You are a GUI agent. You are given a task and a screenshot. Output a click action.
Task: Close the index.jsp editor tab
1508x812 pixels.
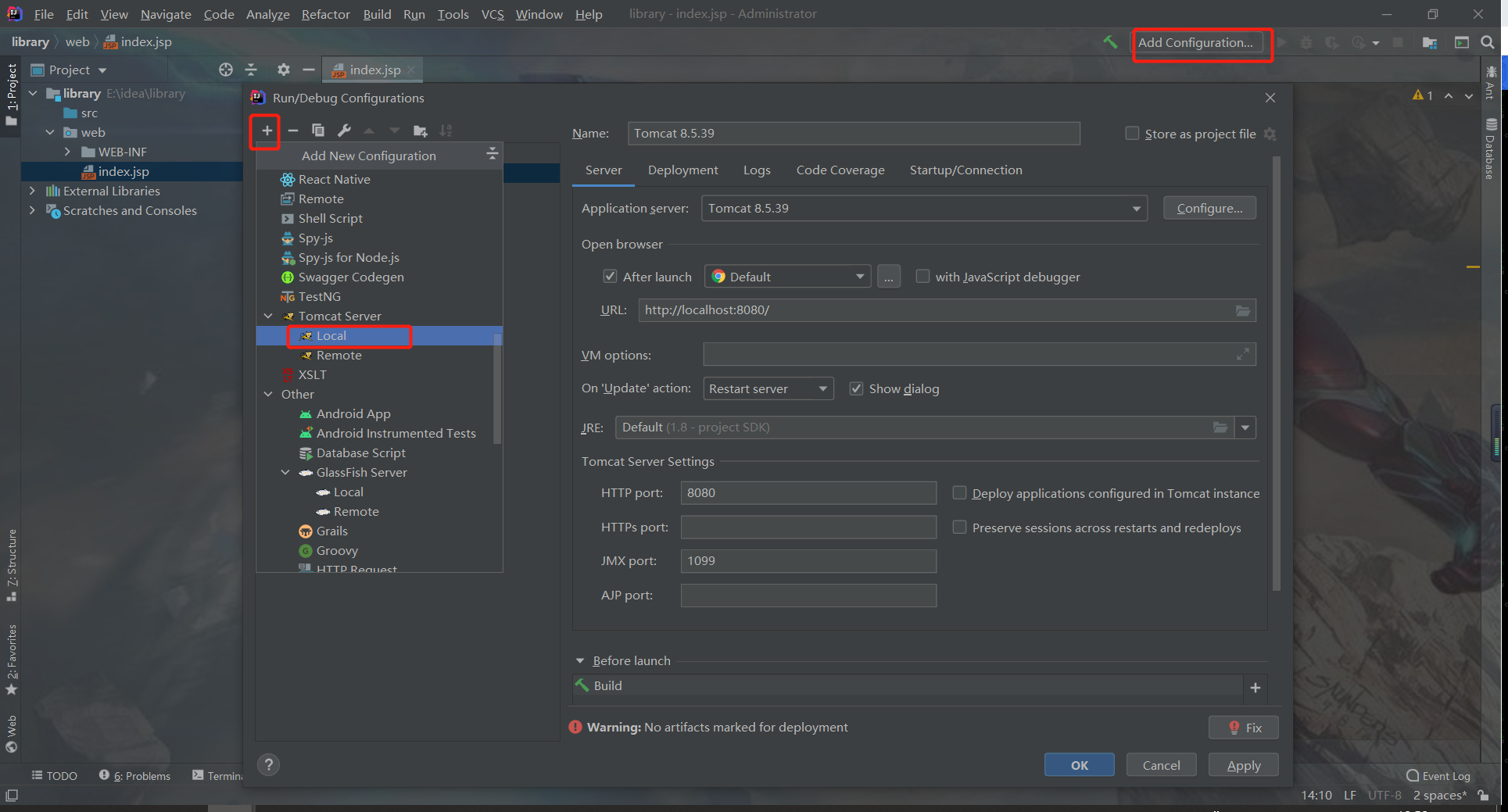pyautogui.click(x=411, y=70)
